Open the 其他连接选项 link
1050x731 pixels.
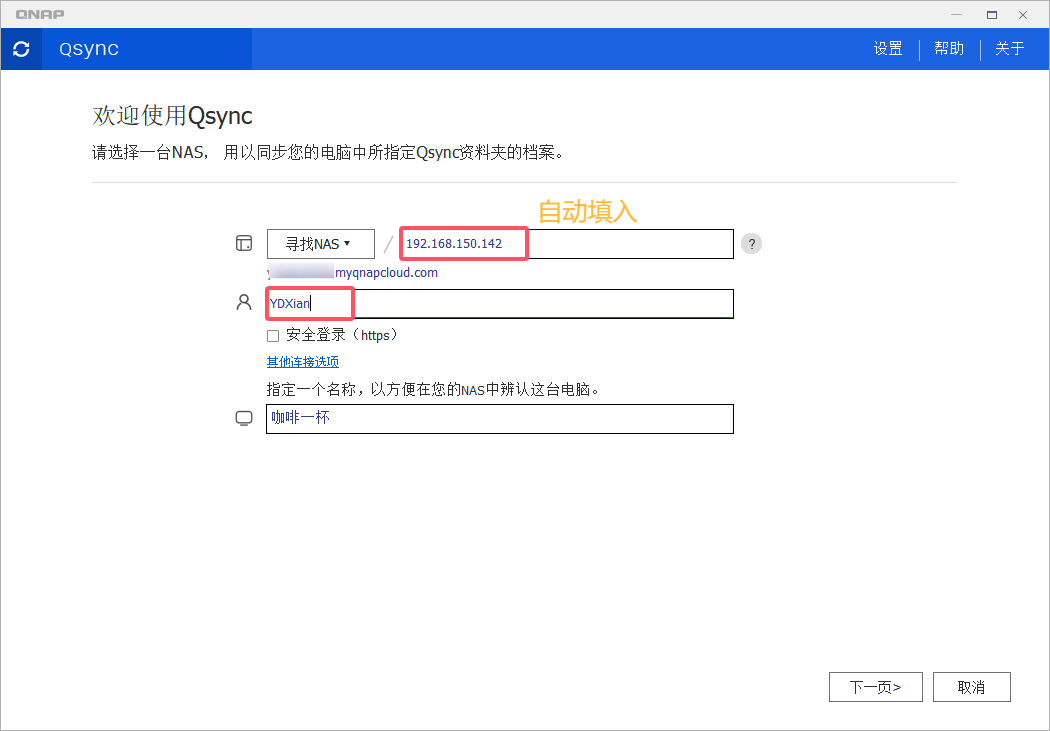[303, 362]
